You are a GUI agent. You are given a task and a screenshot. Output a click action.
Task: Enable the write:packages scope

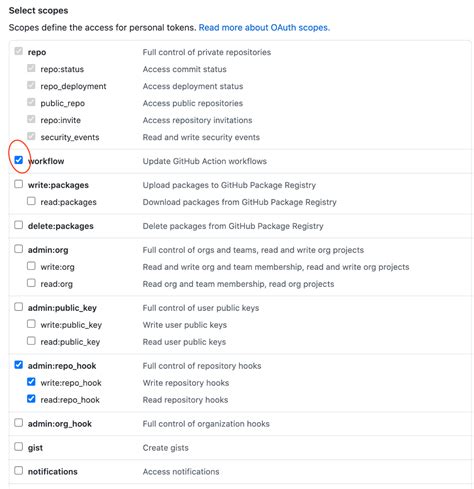point(19,184)
